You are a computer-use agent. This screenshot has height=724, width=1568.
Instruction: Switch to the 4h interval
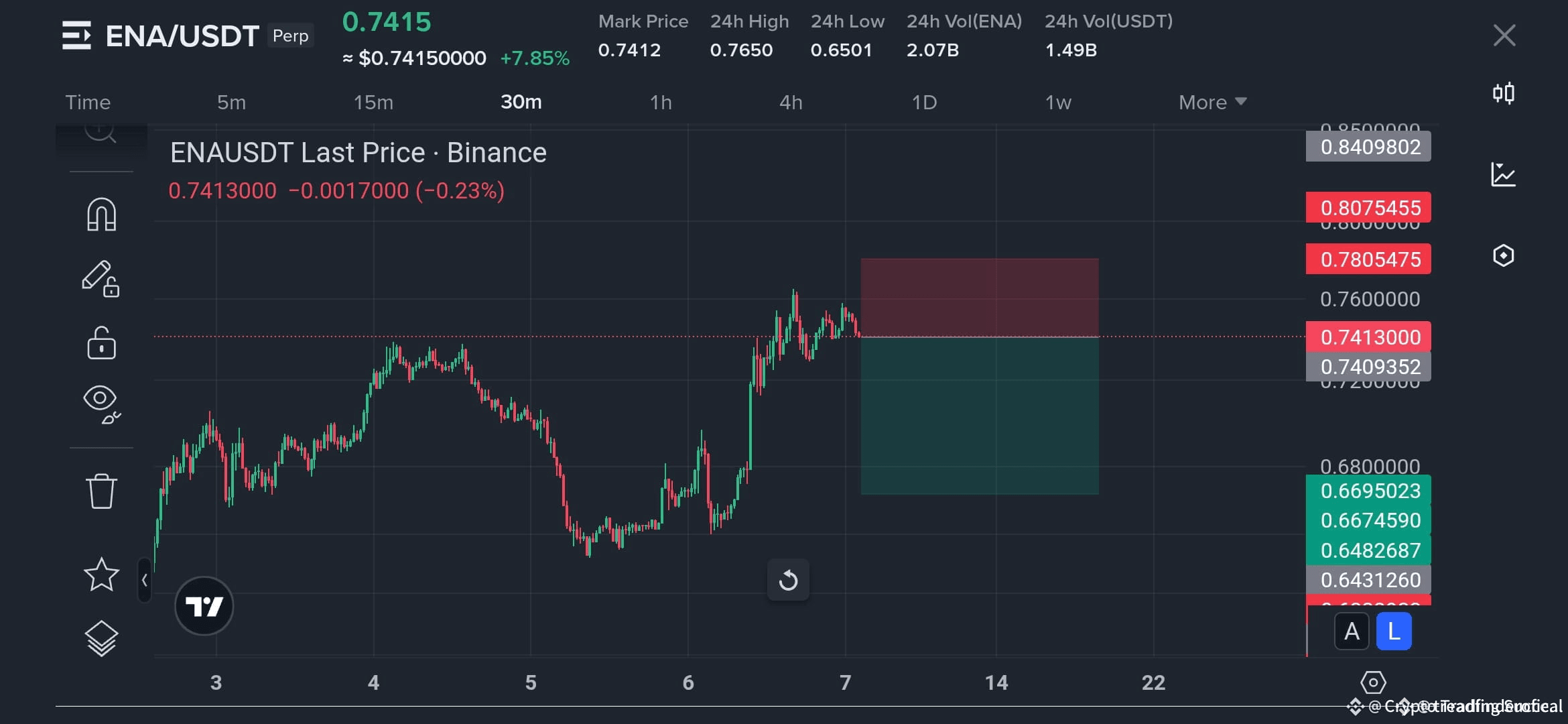pos(791,103)
